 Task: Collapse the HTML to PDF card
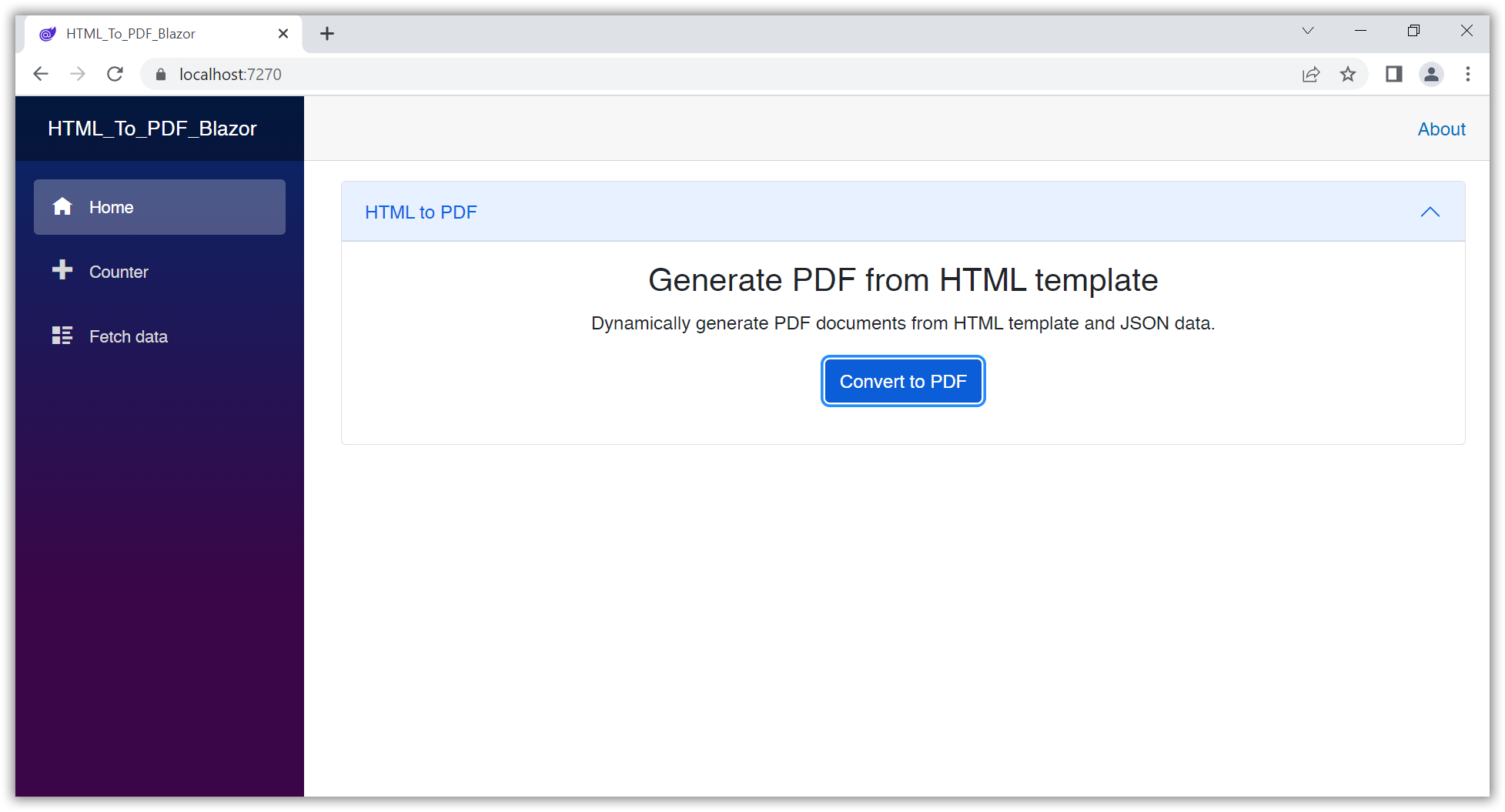(1430, 212)
